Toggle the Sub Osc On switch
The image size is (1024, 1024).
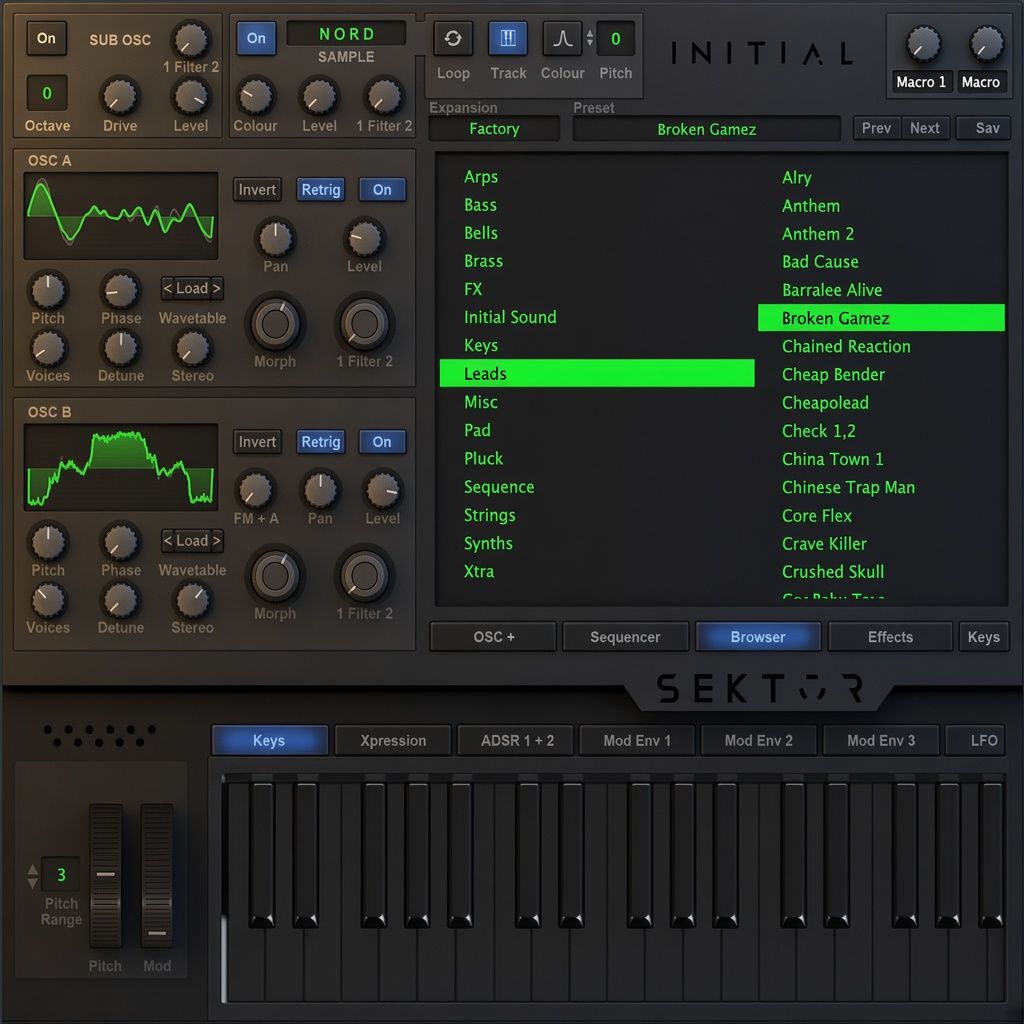[x=46, y=38]
